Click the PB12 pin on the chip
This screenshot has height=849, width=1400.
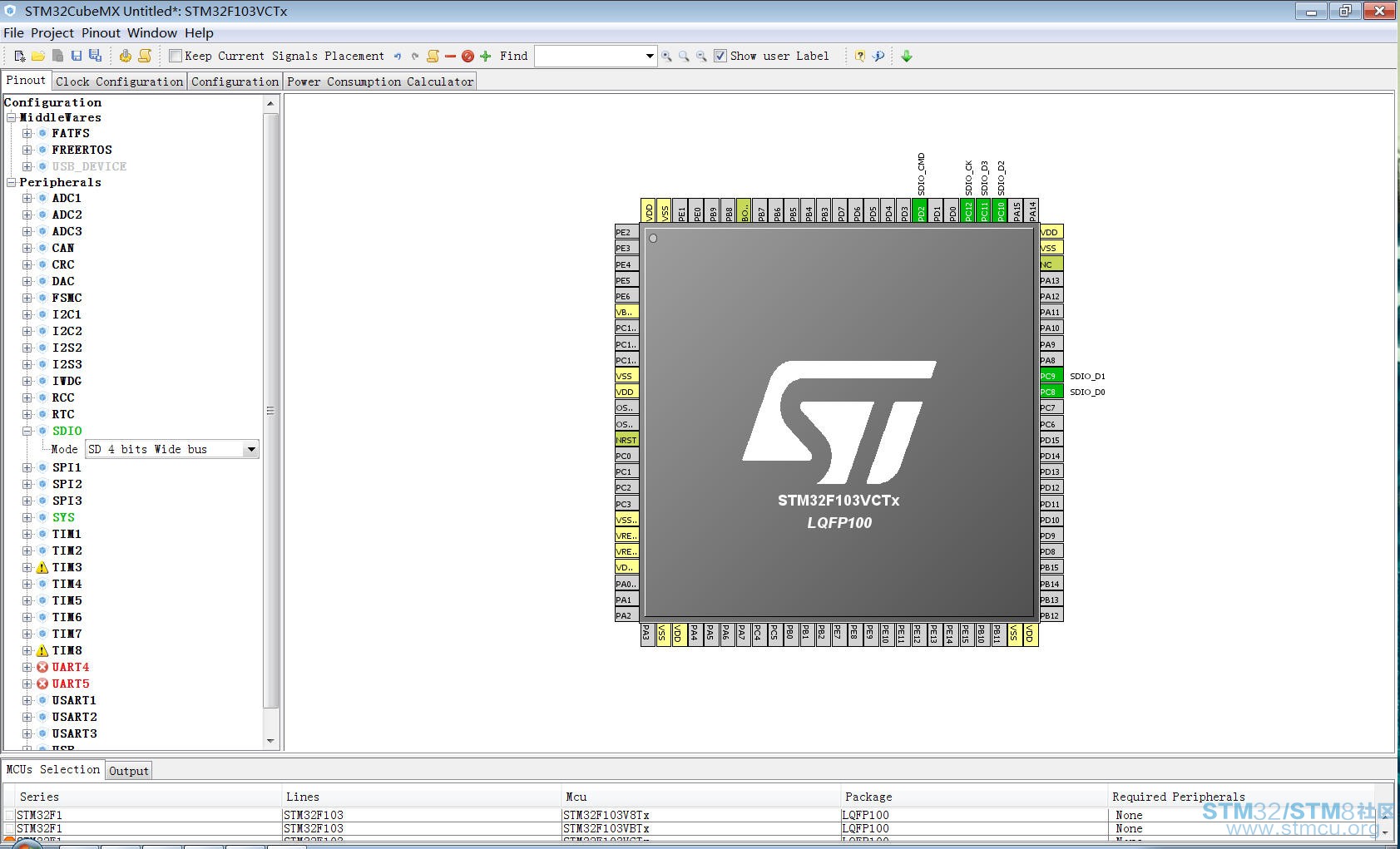click(1051, 615)
